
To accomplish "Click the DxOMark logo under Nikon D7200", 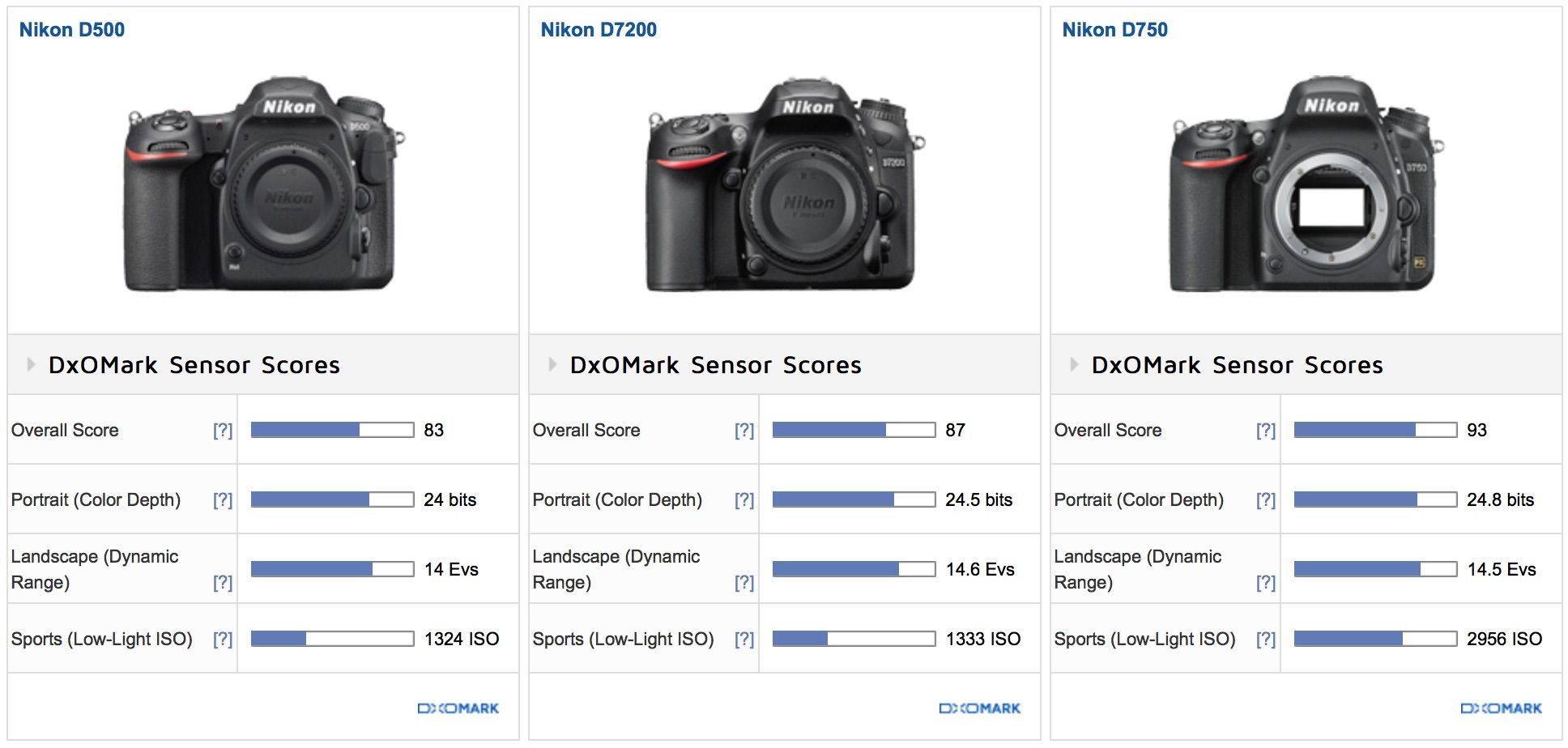I will click(x=980, y=708).
